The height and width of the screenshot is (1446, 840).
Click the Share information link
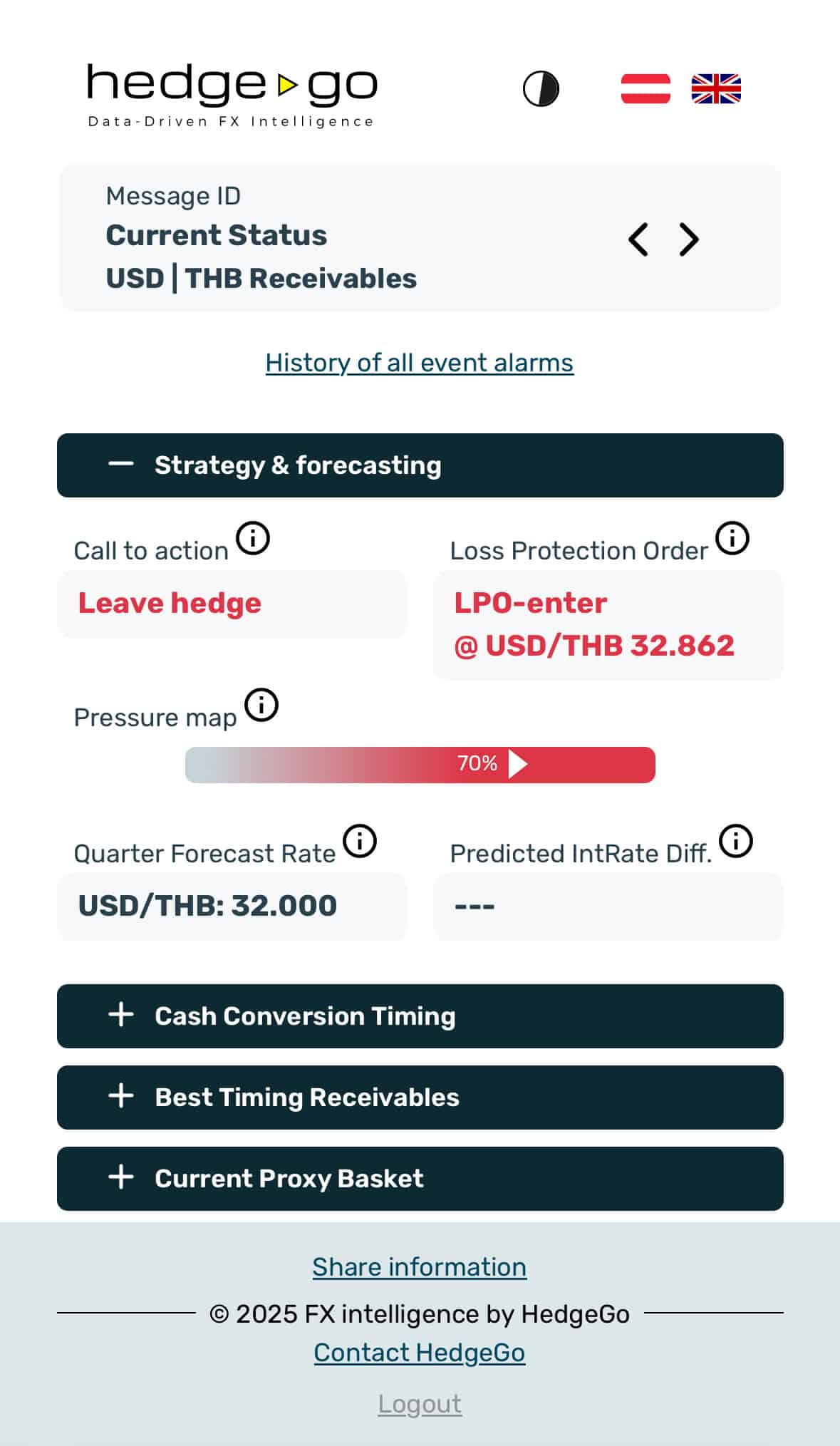419,1267
